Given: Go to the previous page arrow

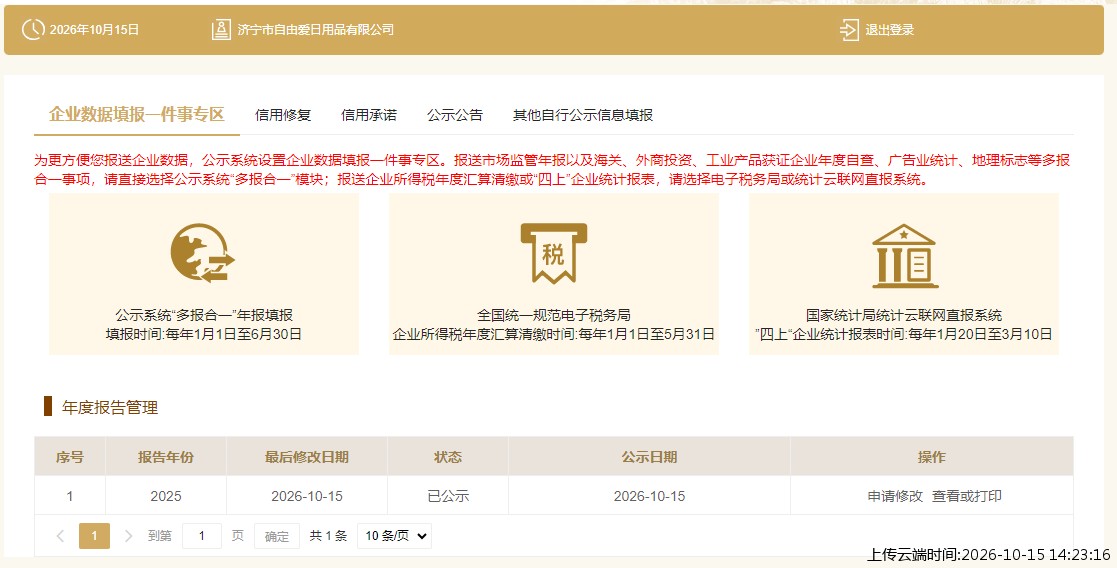Looking at the screenshot, I should (x=61, y=536).
